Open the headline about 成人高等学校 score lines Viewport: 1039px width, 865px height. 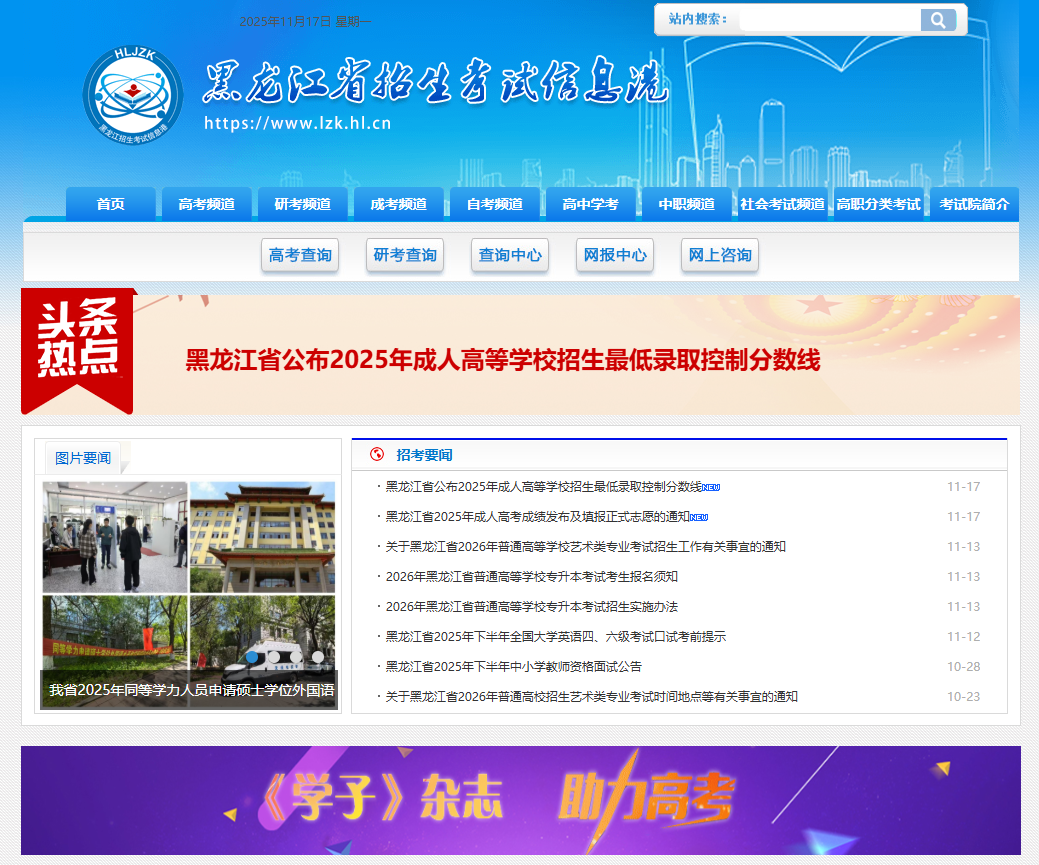tap(502, 361)
